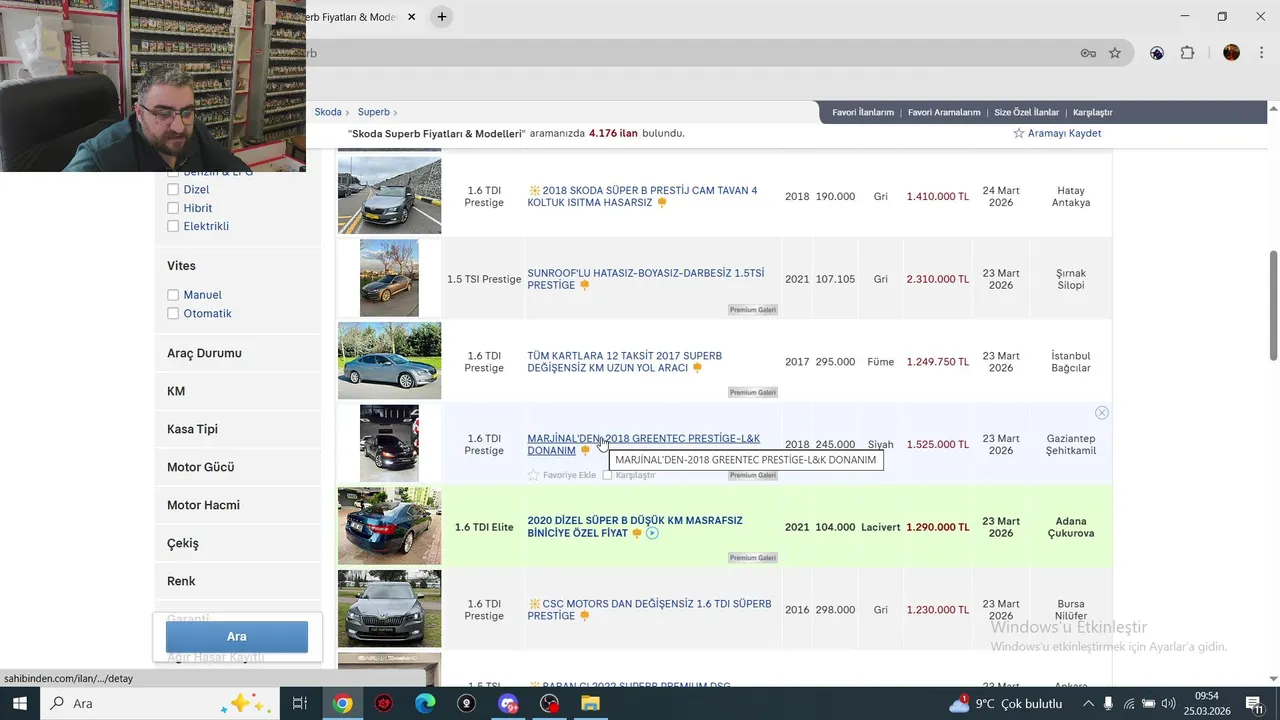The height and width of the screenshot is (720, 1280).
Task: Click the star icon next to Aramayı Kaydet
Action: click(x=1019, y=133)
